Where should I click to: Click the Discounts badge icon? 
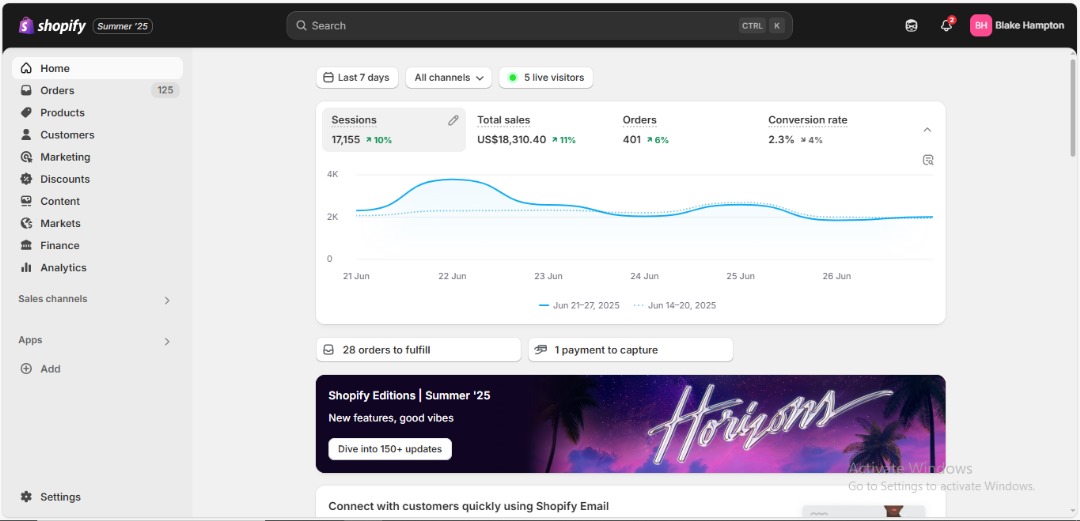tap(26, 178)
